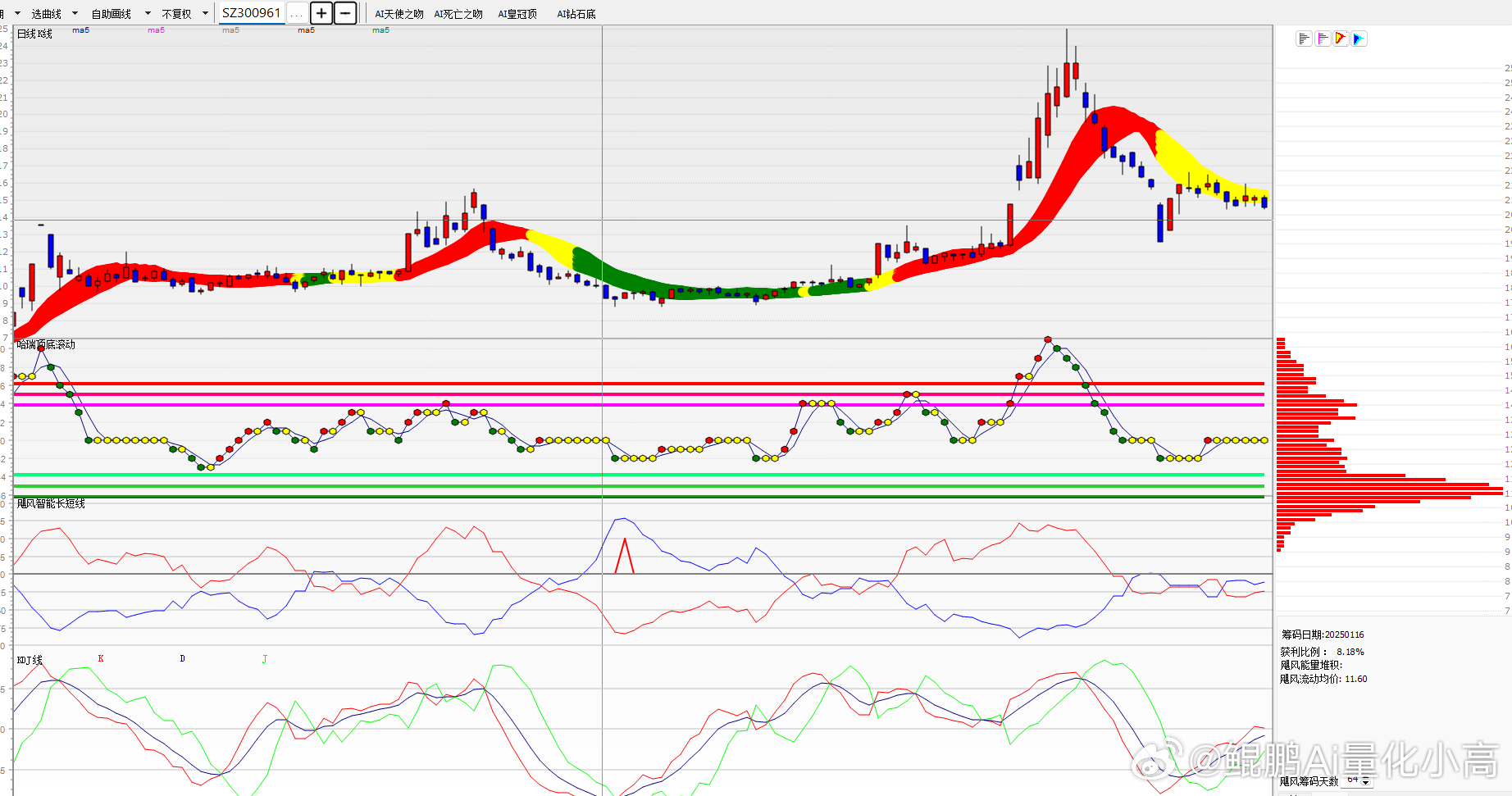Click the AI天使之吻 button
Screen dimensions: 1512x796
tap(399, 14)
